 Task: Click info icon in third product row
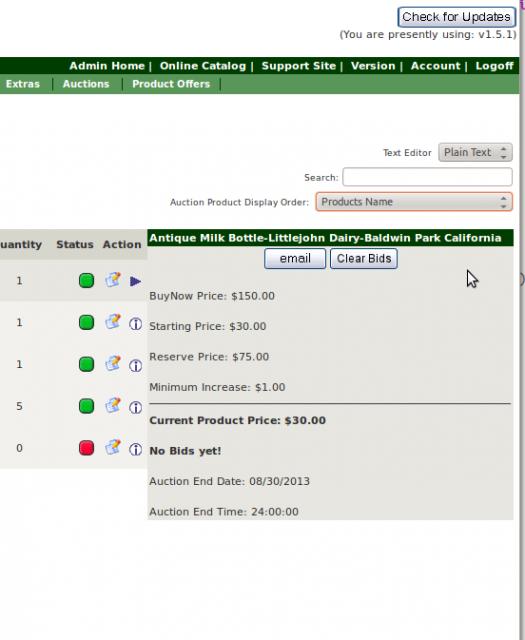(x=136, y=366)
